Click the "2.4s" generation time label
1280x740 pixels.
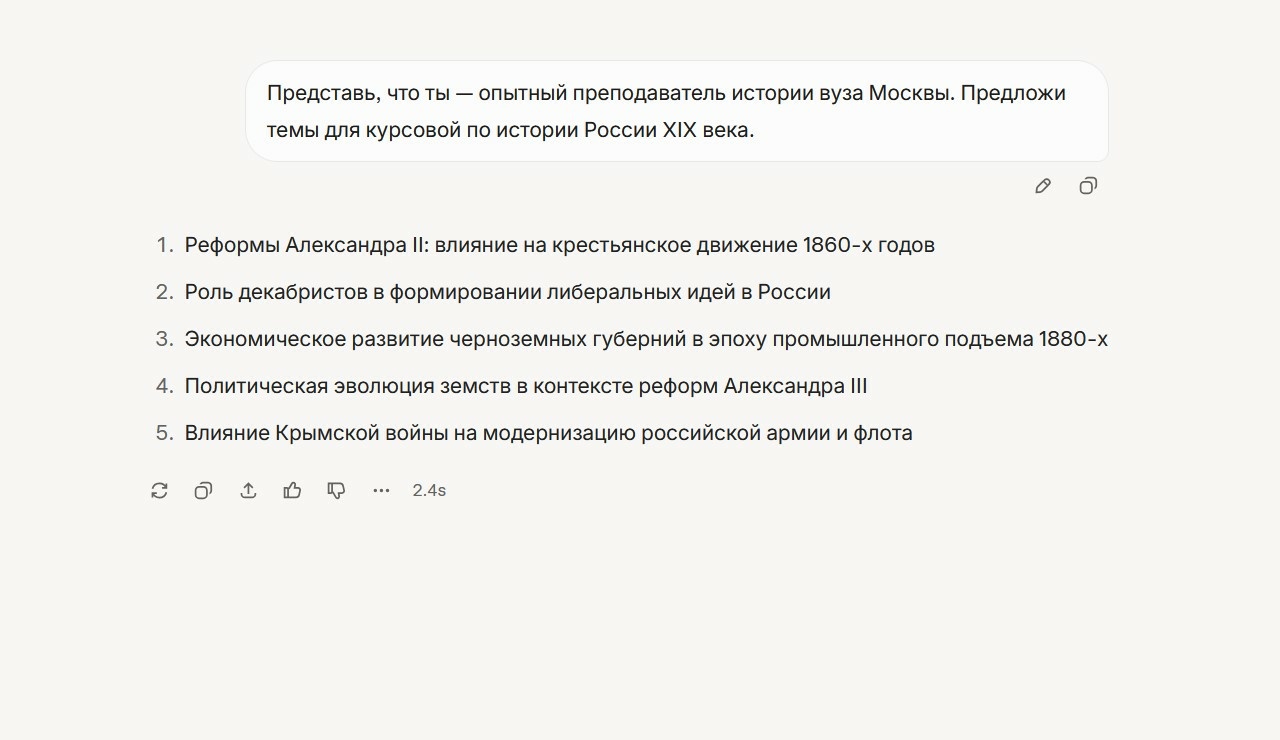(428, 490)
